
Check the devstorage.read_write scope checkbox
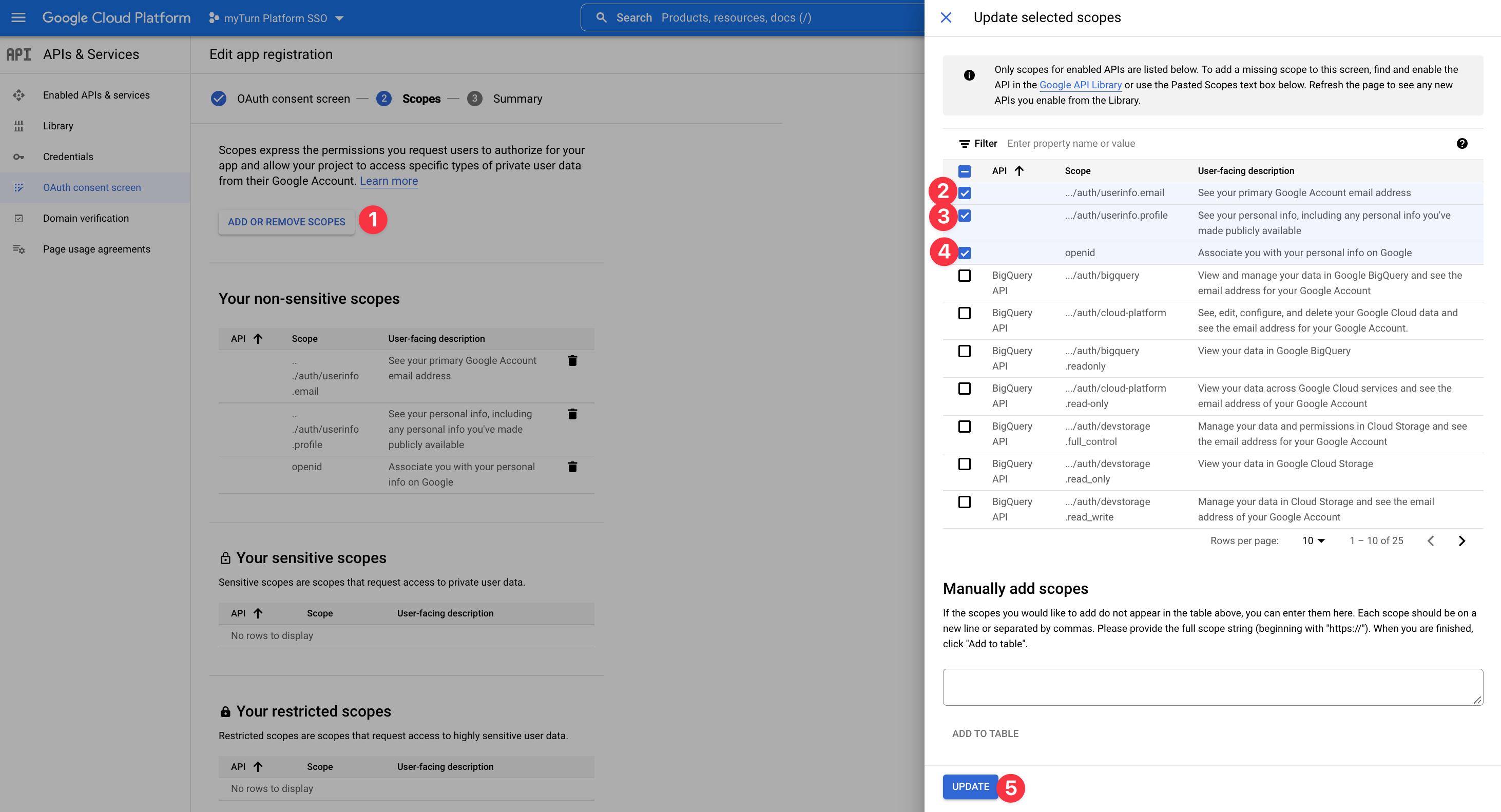(965, 501)
